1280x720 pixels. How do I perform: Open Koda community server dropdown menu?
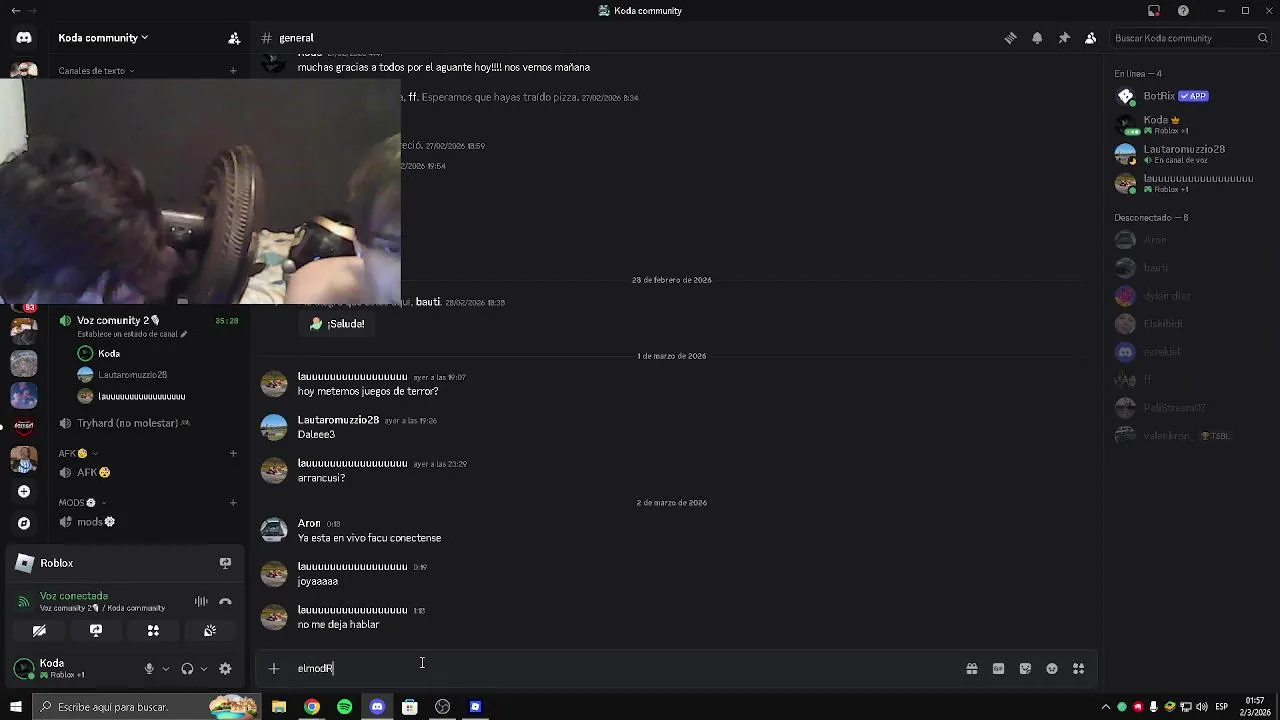pos(103,38)
